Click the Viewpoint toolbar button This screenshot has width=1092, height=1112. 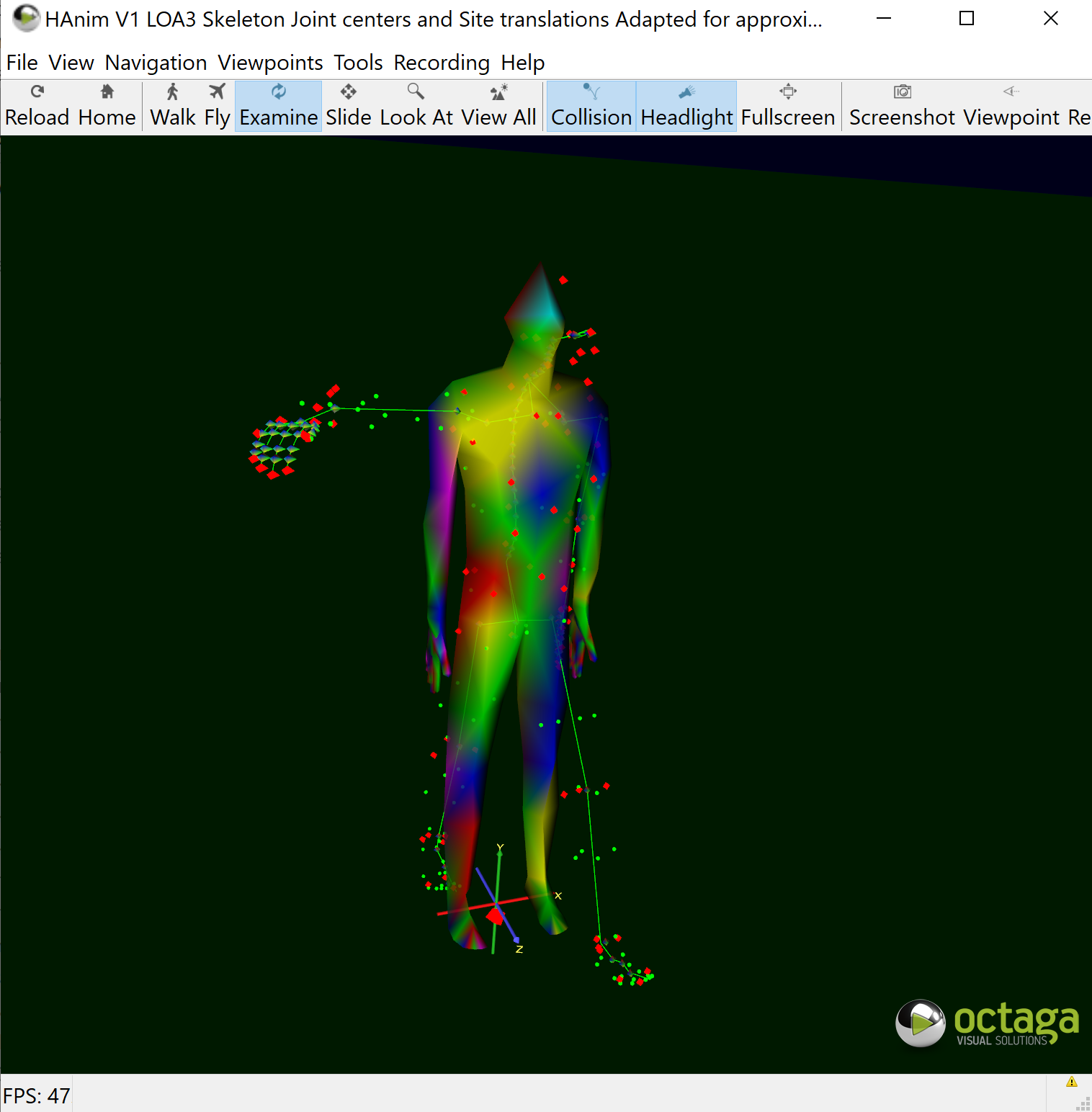(1011, 105)
